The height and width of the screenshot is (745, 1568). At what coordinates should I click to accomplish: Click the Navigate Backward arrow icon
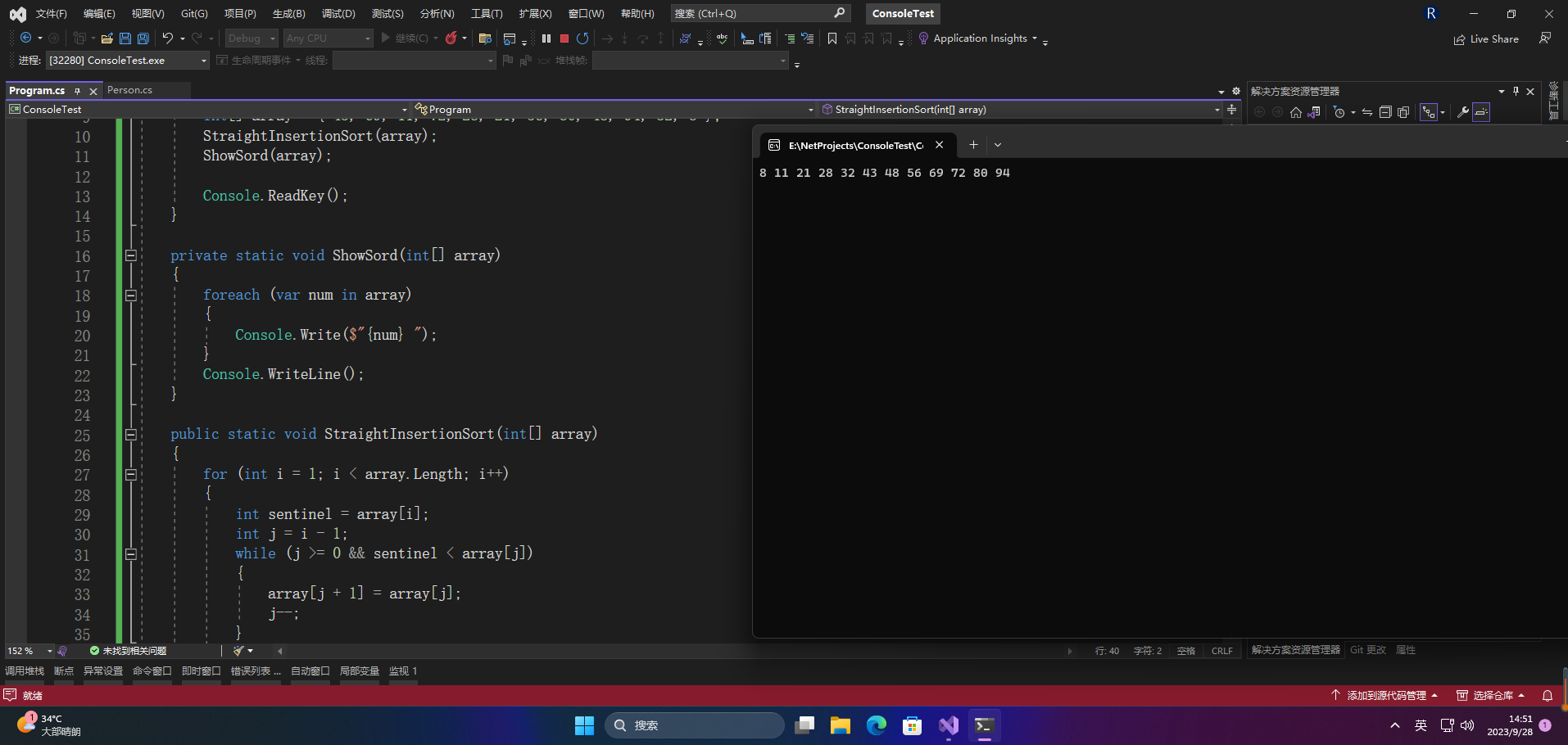pos(26,38)
